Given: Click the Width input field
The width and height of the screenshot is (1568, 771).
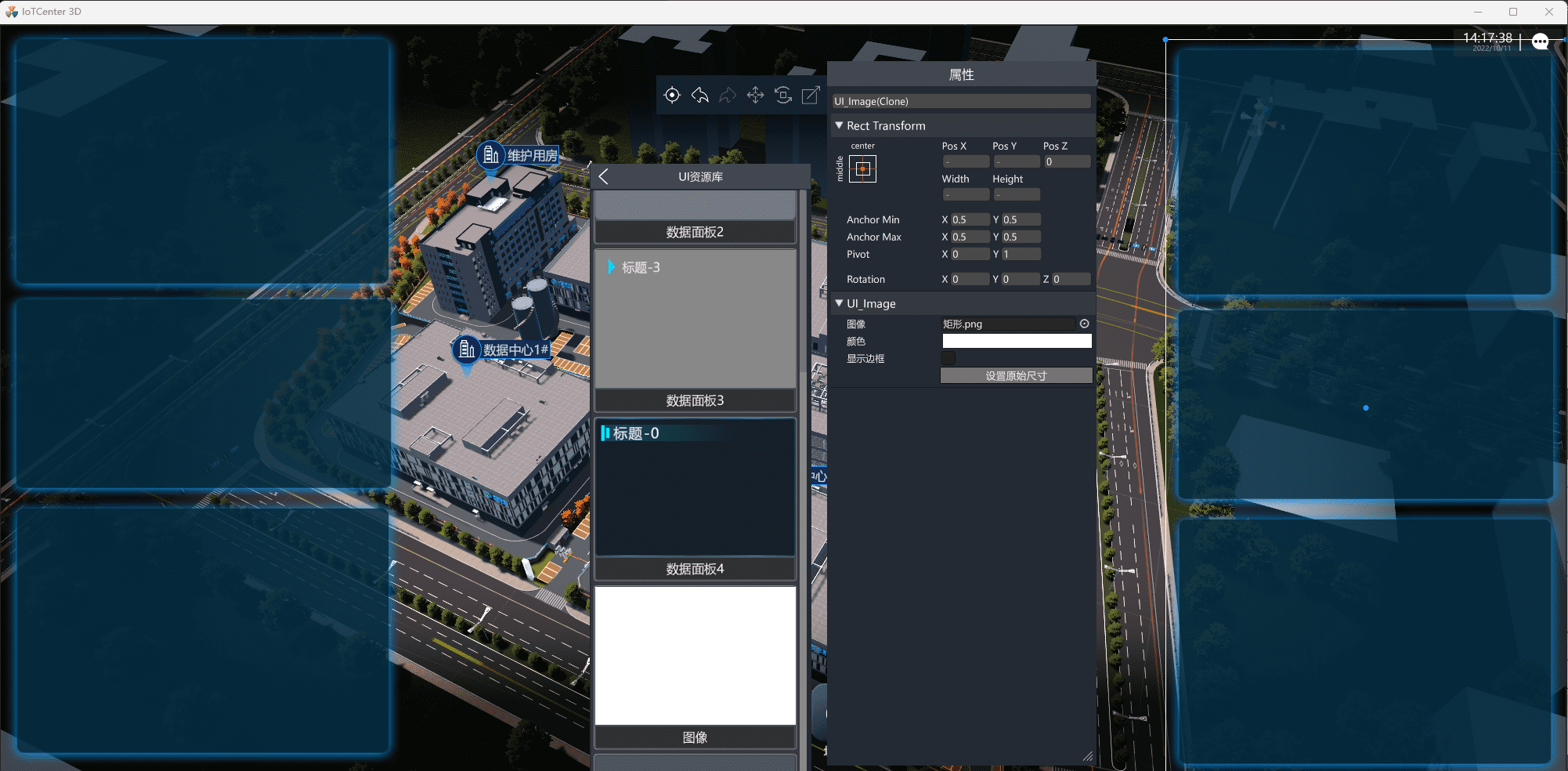Looking at the screenshot, I should tap(966, 194).
